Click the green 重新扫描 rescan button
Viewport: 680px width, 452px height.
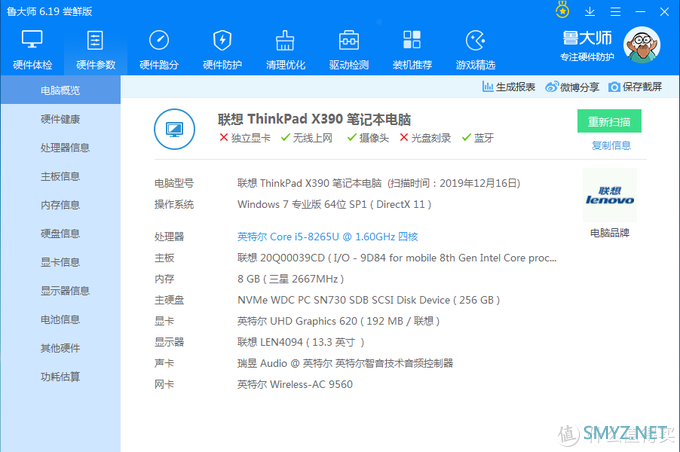[609, 121]
